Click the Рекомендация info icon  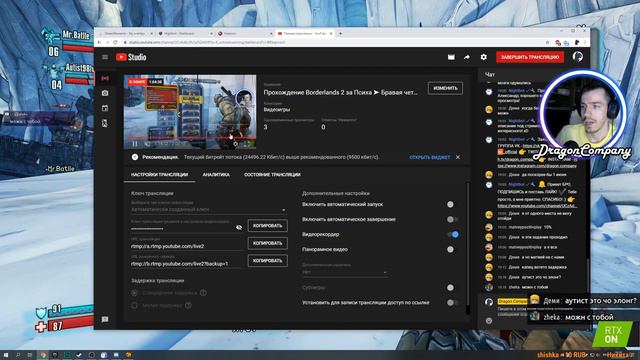pos(135,157)
